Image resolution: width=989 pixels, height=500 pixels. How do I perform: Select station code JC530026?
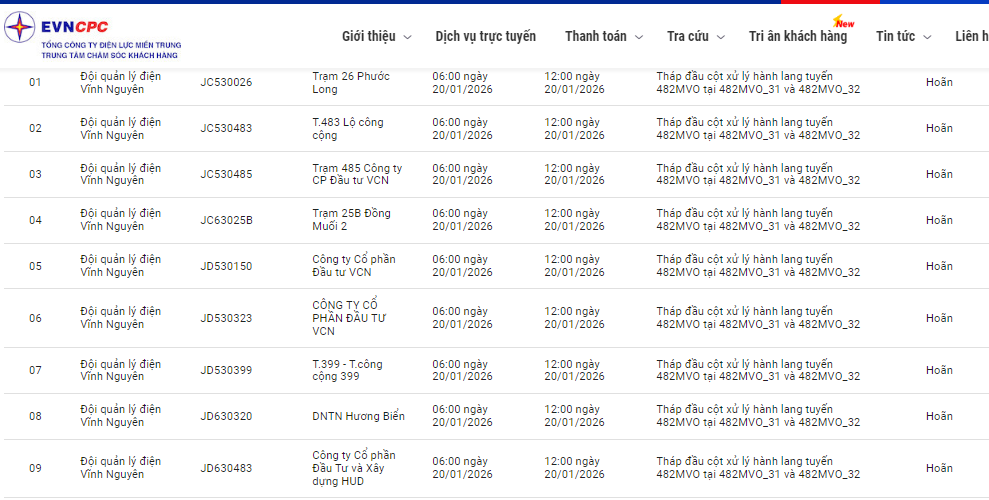226,82
